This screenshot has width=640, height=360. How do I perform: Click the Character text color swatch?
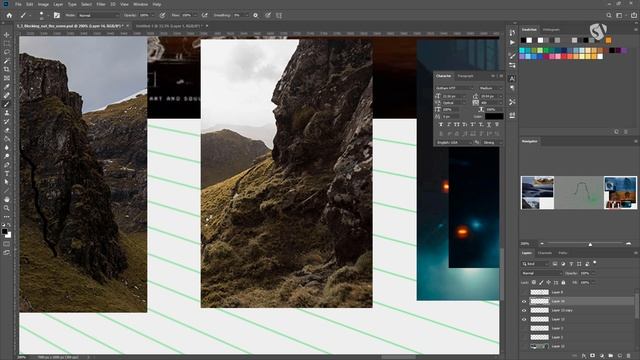pos(493,116)
